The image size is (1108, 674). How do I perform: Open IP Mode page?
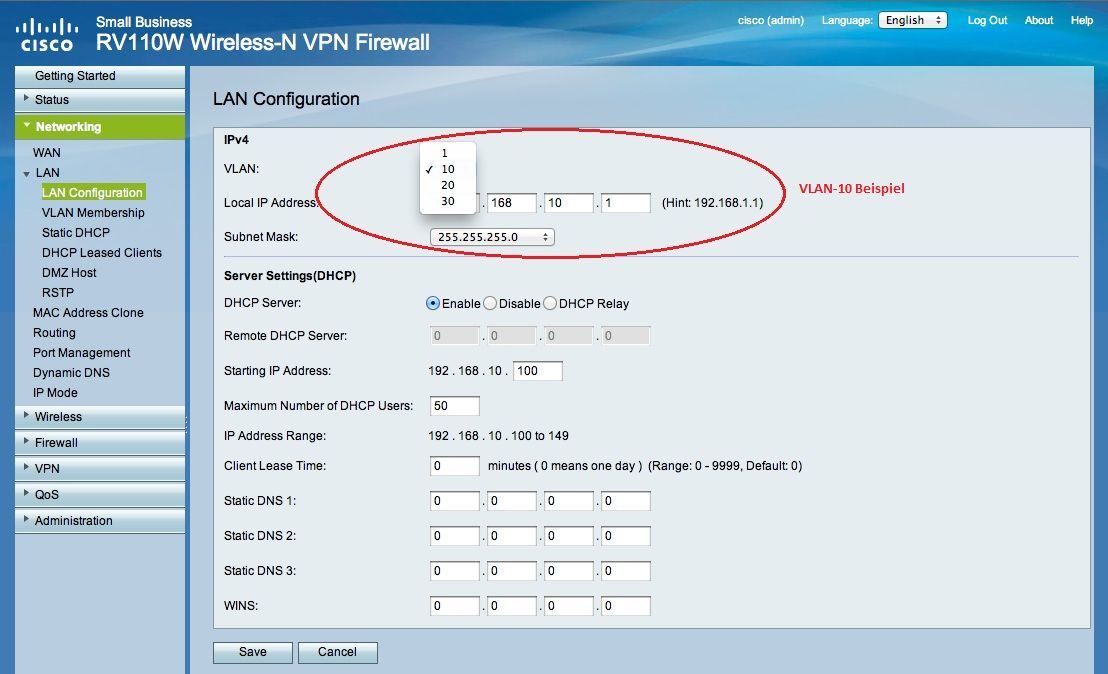click(x=55, y=393)
